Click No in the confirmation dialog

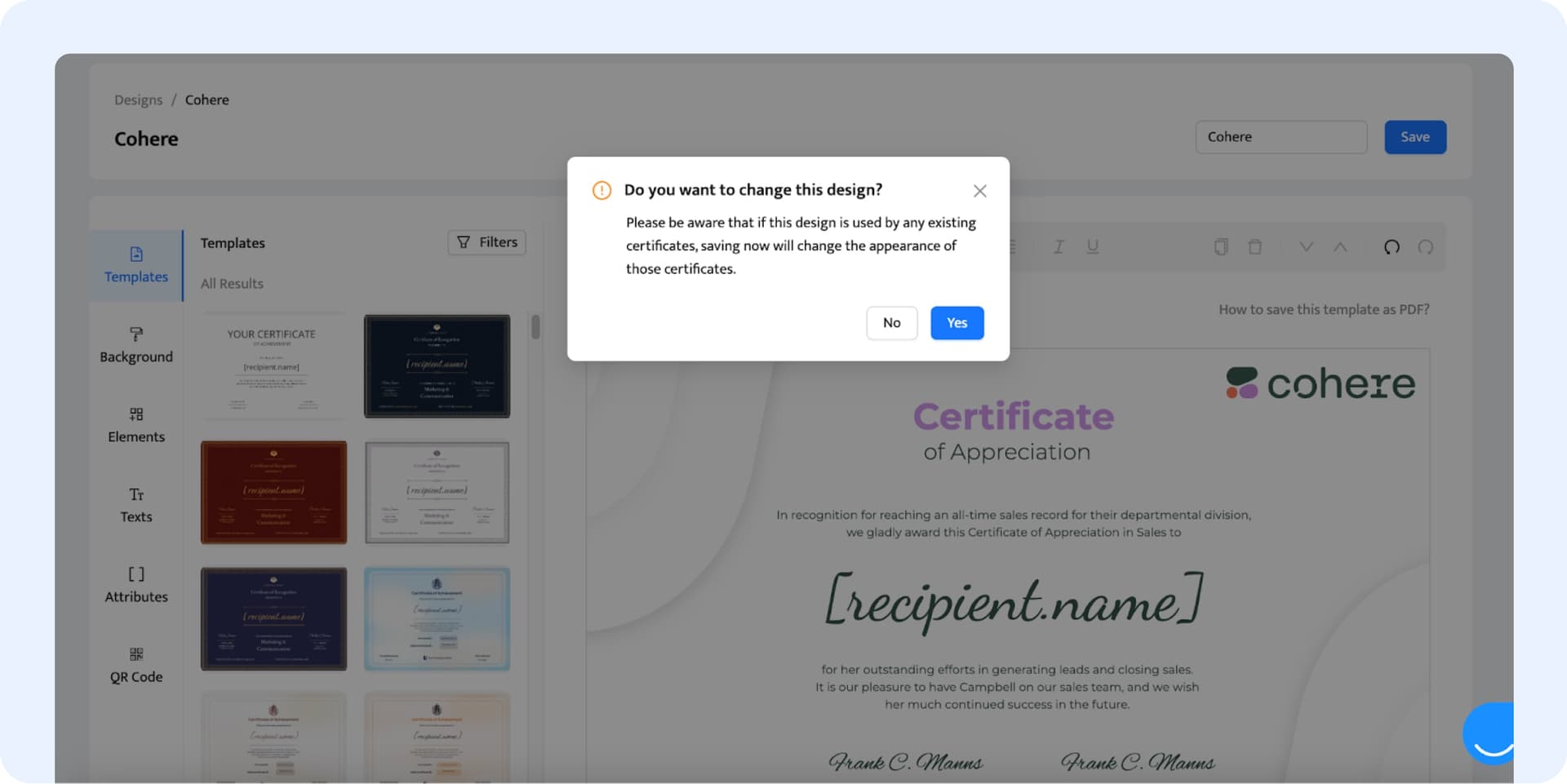tap(891, 323)
